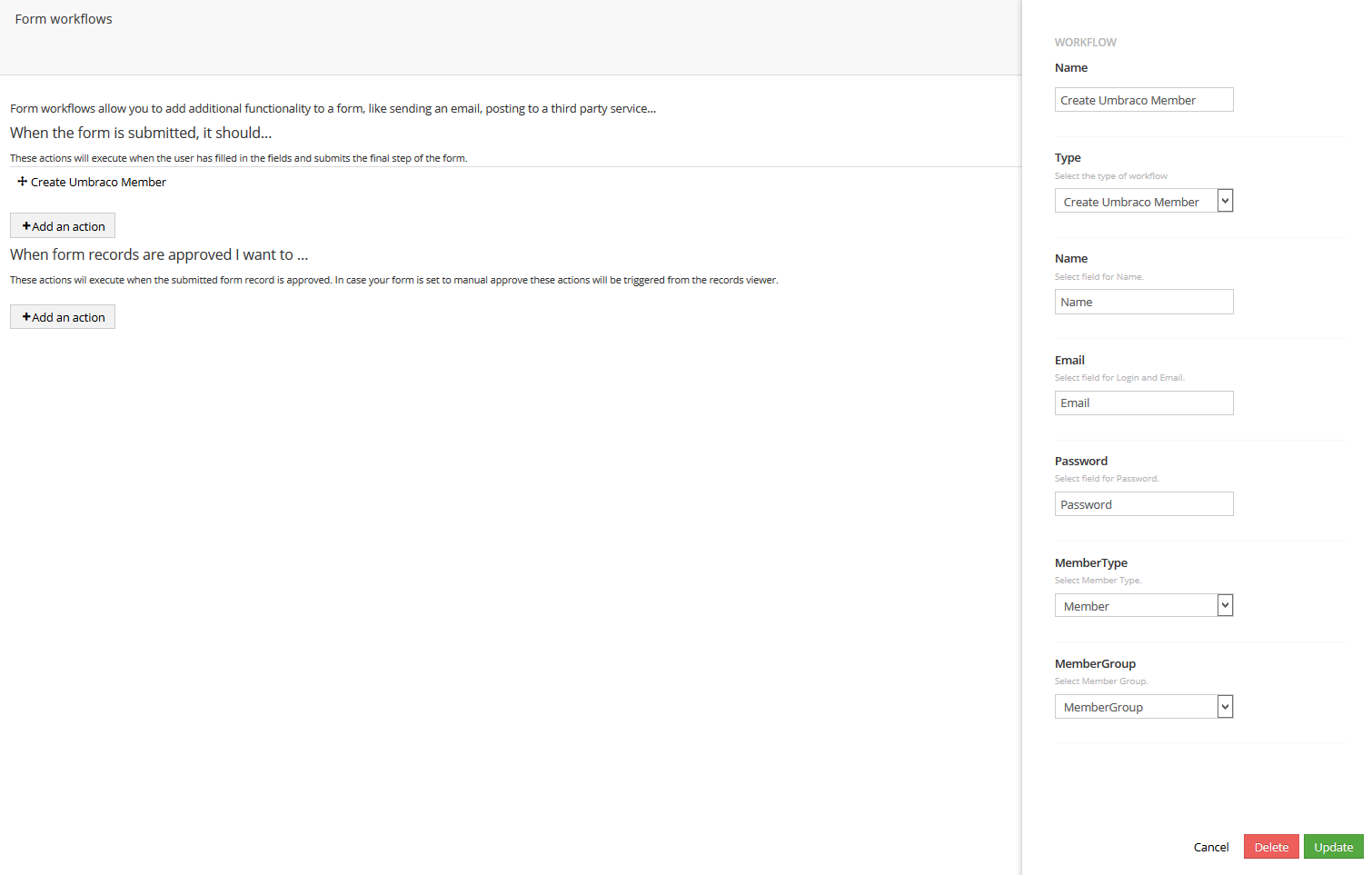Click the Form workflows heading
1372x875 pixels.
tap(64, 19)
